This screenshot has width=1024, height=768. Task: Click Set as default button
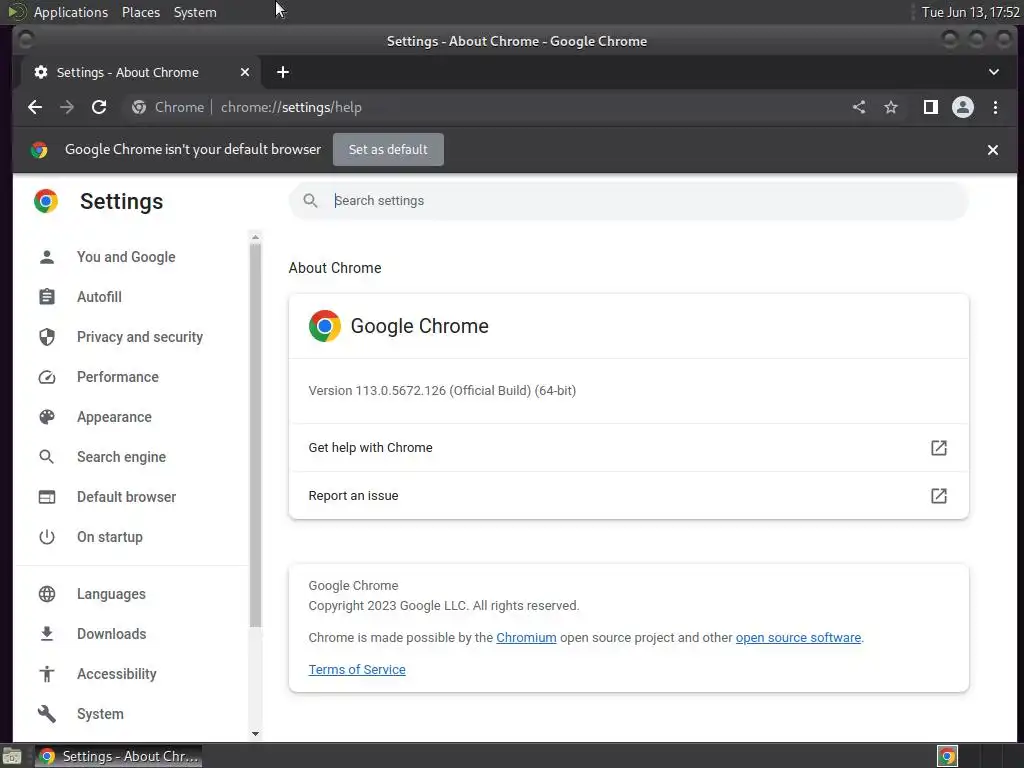click(x=388, y=150)
